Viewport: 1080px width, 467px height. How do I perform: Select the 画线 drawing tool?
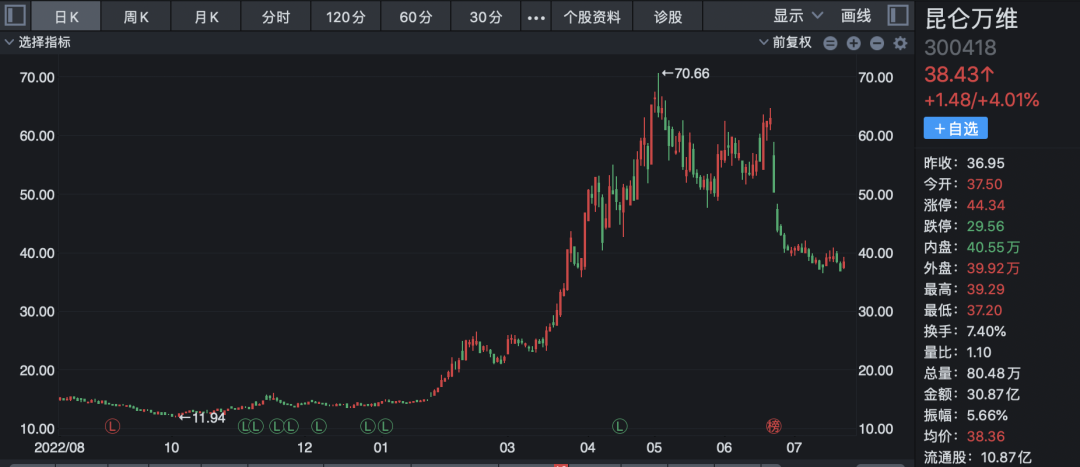click(856, 17)
